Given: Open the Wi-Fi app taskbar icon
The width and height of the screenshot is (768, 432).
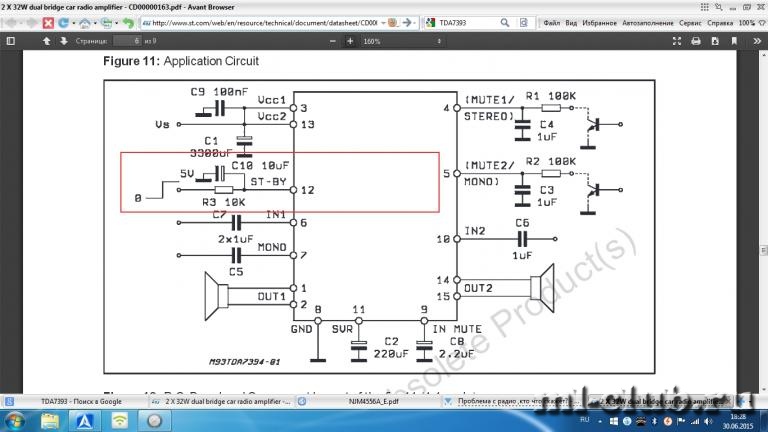Looking at the screenshot, I should tap(120, 421).
